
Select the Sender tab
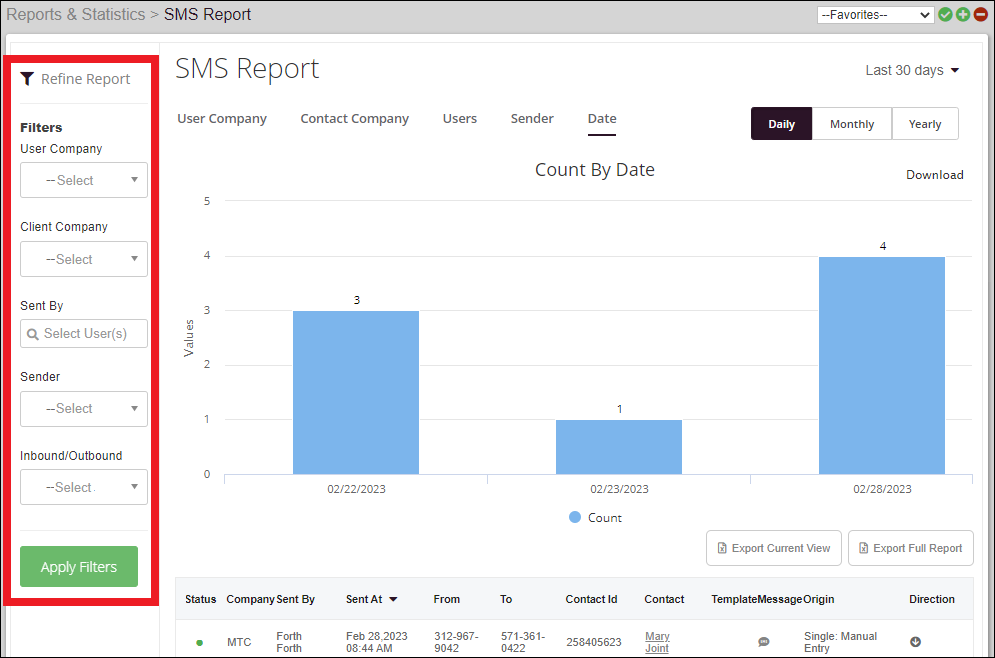[x=532, y=119]
